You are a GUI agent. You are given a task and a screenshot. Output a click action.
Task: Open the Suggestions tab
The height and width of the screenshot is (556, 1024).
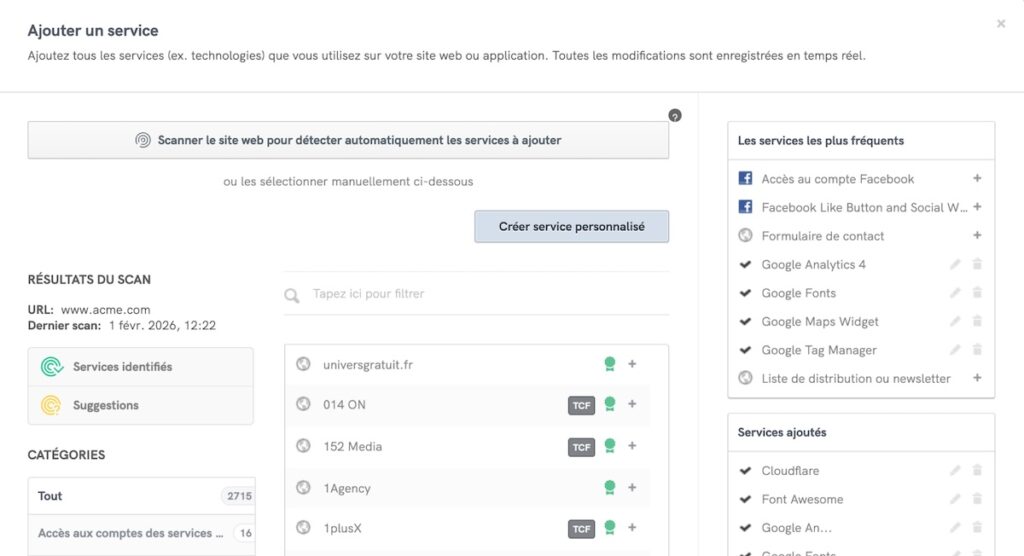(x=140, y=405)
